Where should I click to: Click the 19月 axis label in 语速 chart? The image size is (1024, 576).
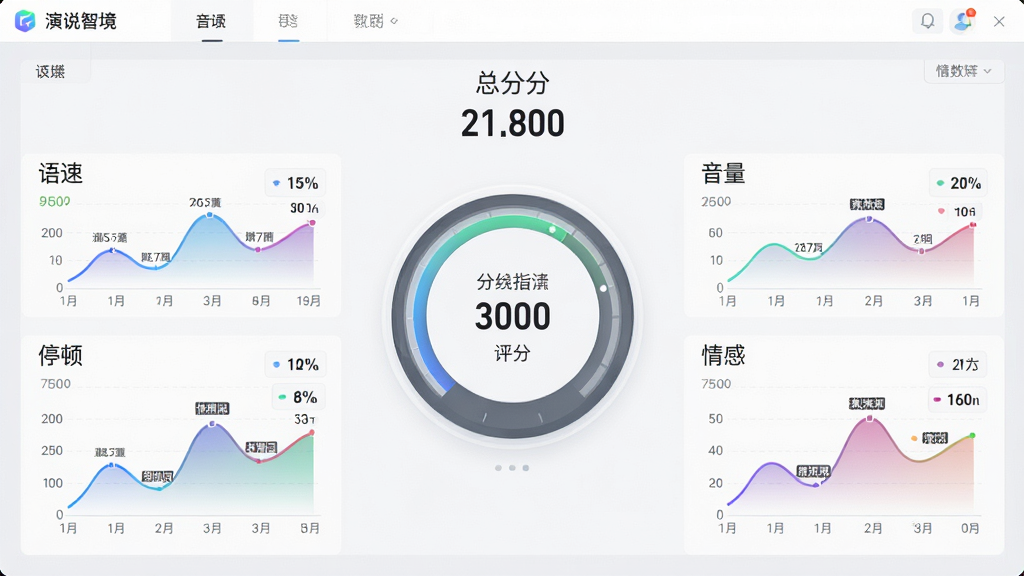point(309,301)
